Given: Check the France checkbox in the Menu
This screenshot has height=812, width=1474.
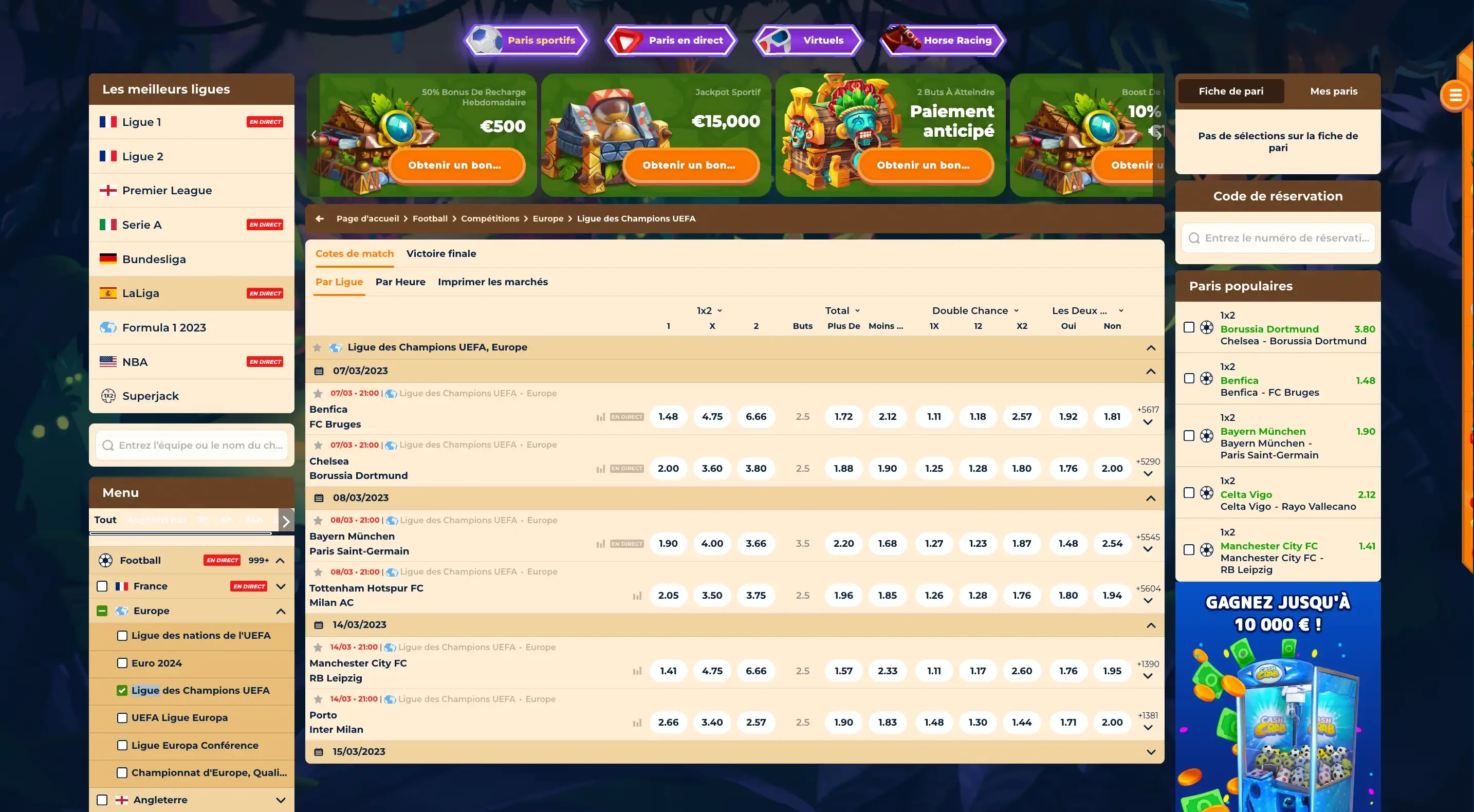Looking at the screenshot, I should [102, 586].
